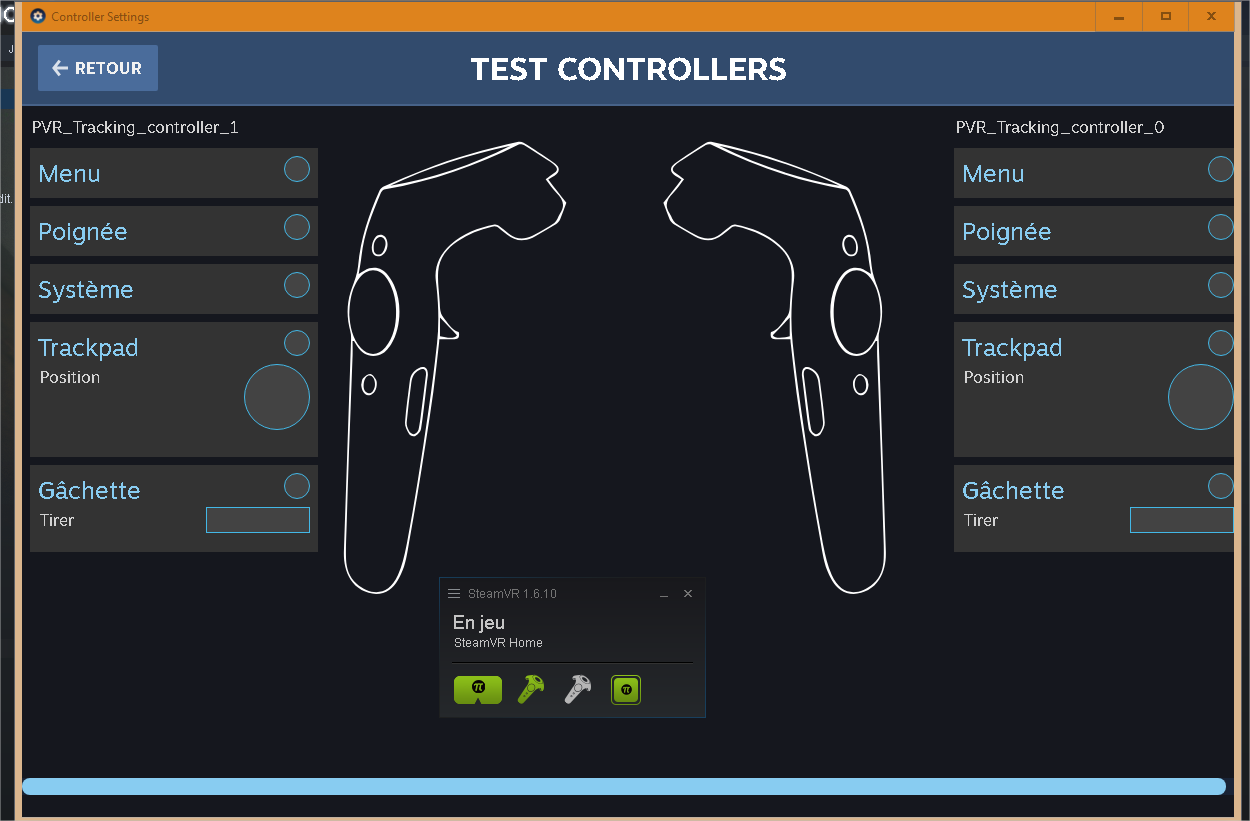Click the right controller Trackpad position circle
Viewport: 1250px width, 821px height.
(x=1200, y=397)
